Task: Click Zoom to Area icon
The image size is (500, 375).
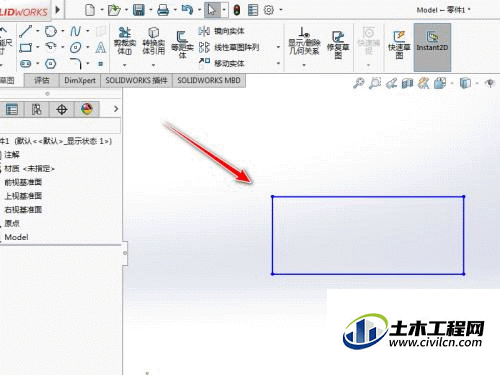Action: [x=375, y=83]
